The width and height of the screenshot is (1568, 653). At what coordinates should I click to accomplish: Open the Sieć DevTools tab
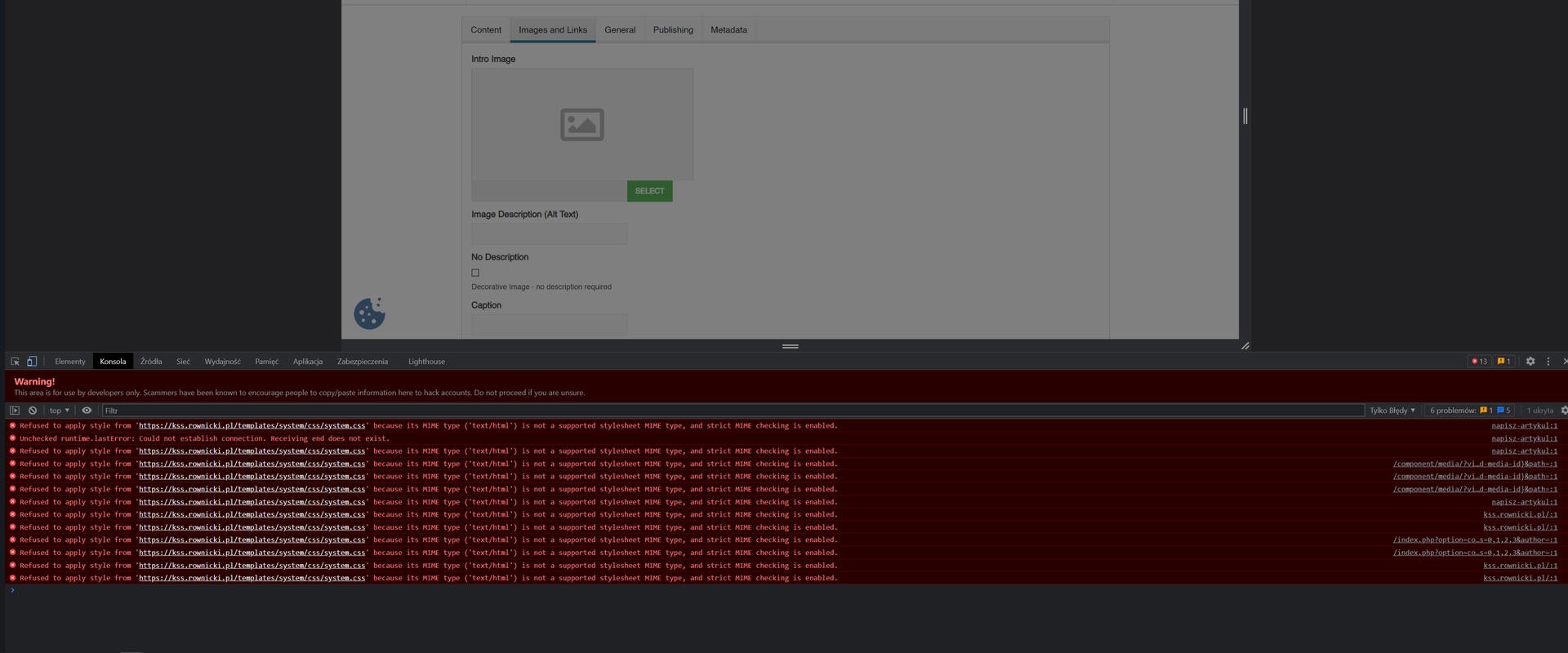[183, 362]
